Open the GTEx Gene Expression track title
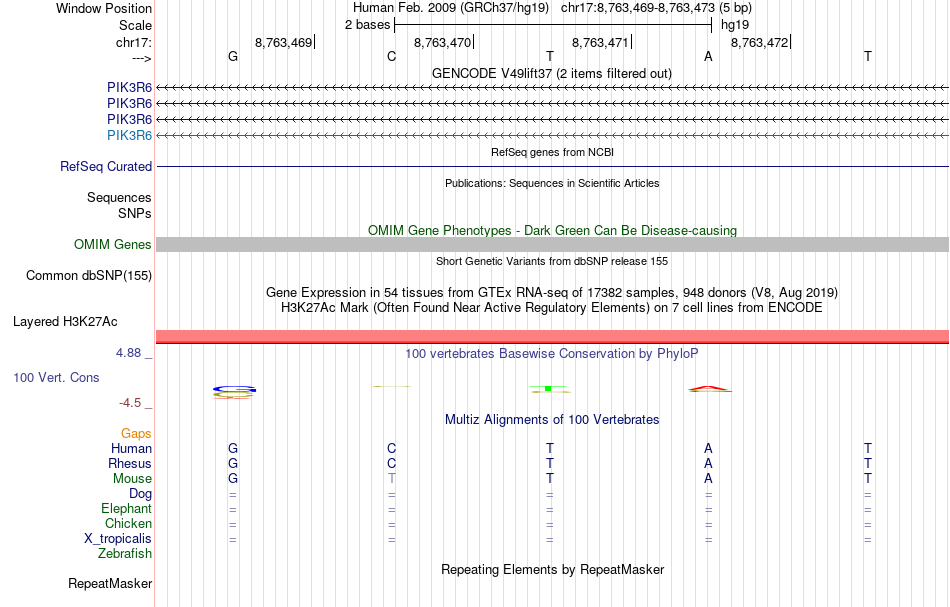Viewport: 950px width, 607px height. coord(552,293)
